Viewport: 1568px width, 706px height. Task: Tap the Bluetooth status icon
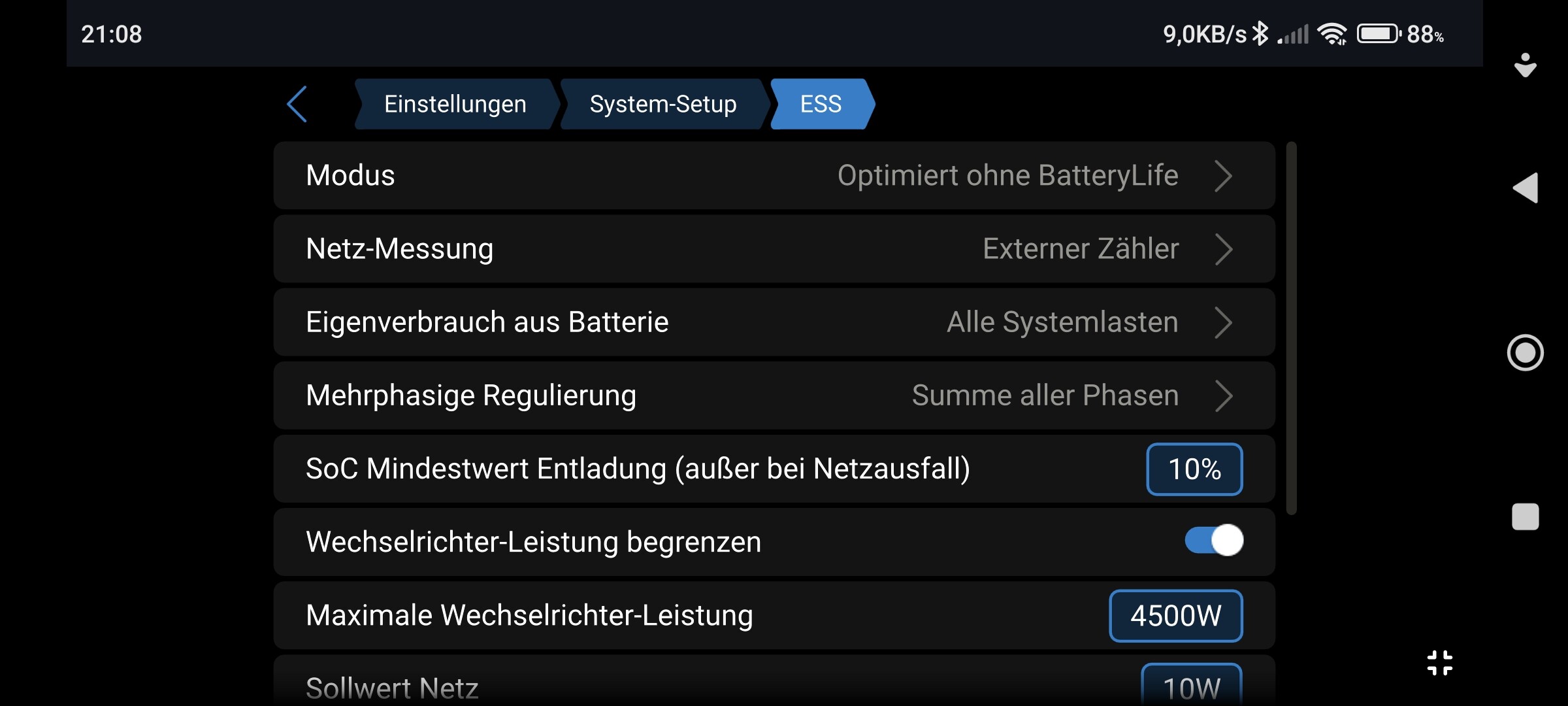1260,33
